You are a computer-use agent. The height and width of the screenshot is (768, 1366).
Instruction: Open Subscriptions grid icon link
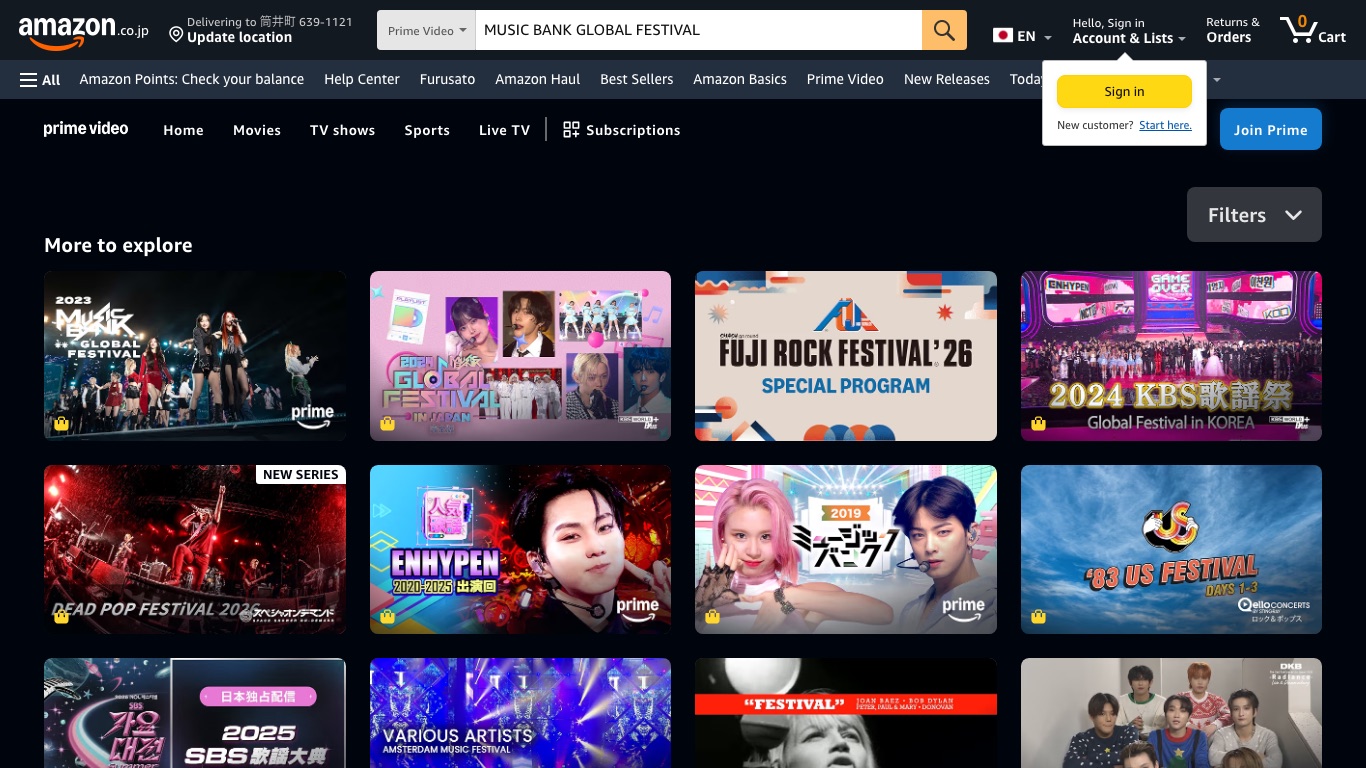pos(621,130)
